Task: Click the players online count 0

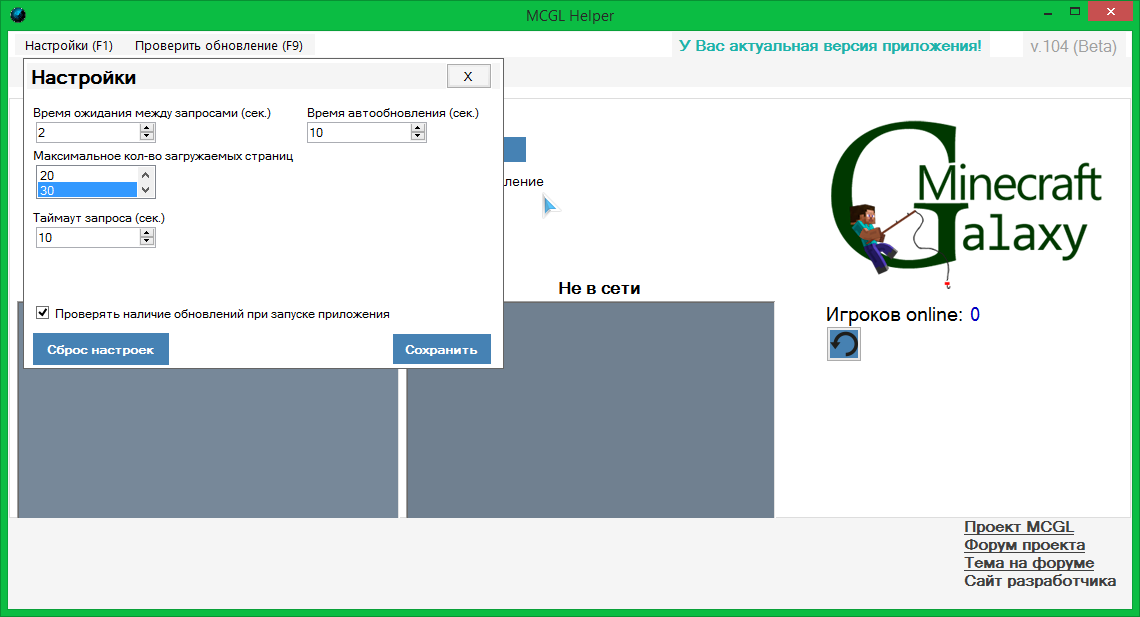Action: 975,315
